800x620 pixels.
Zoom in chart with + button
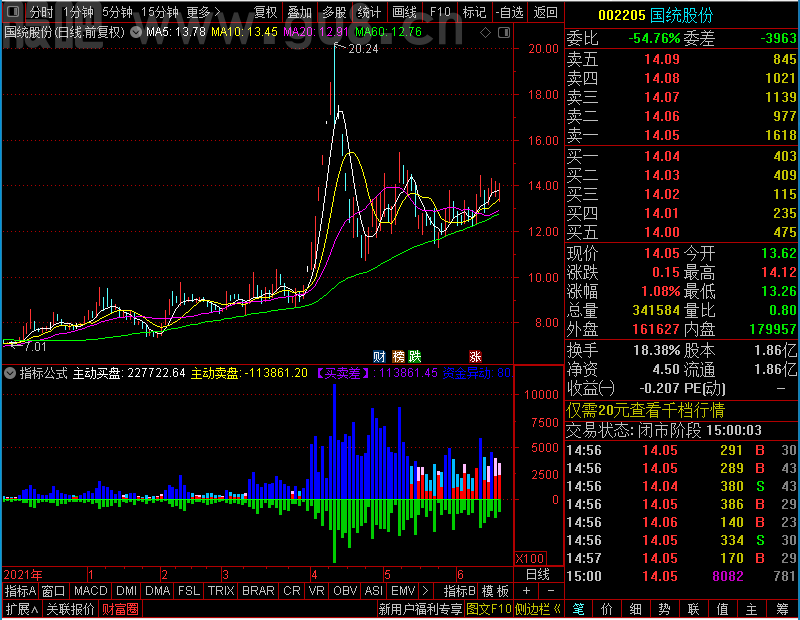(x=527, y=591)
